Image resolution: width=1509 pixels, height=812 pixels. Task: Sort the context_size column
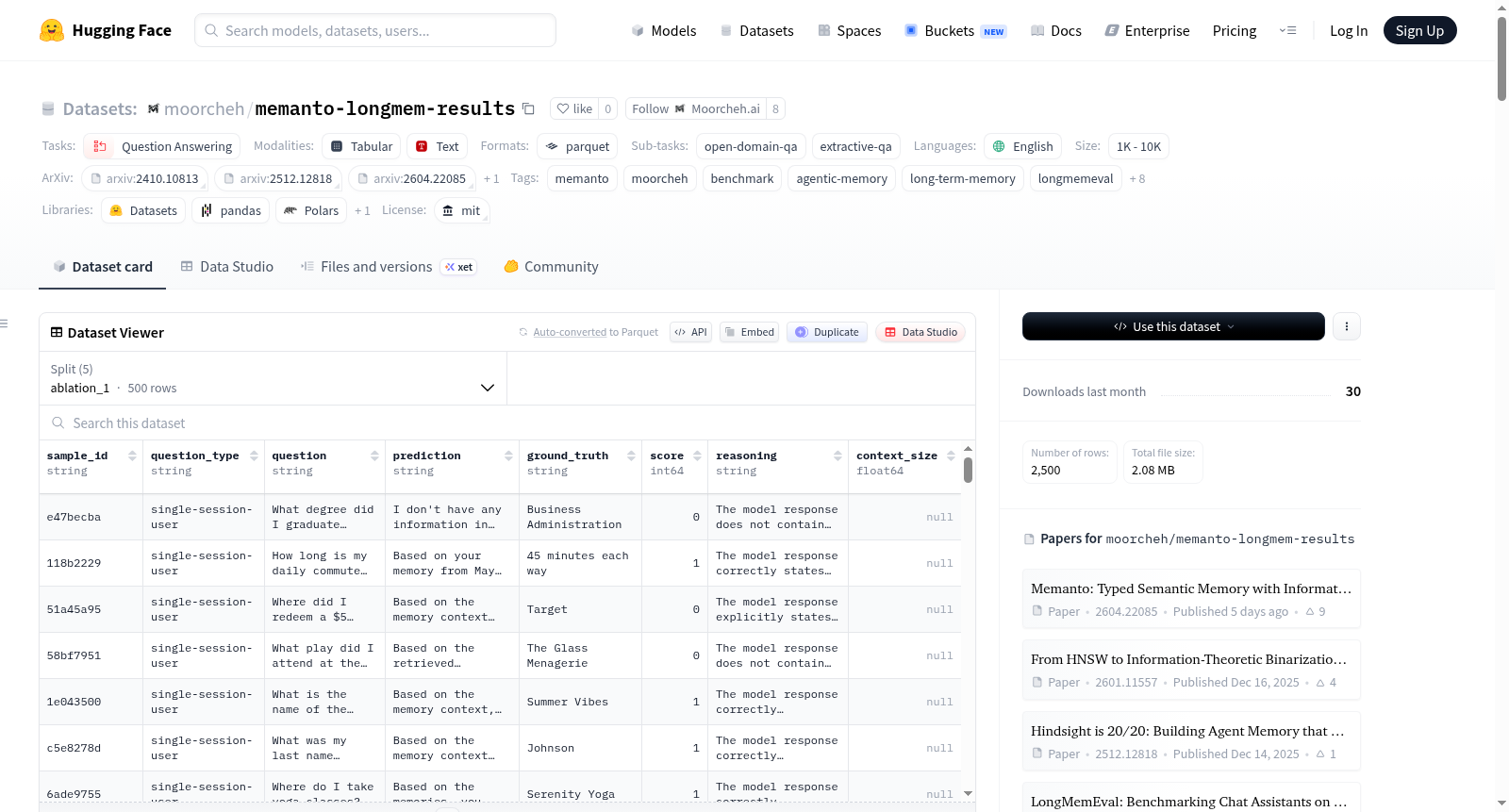951,456
